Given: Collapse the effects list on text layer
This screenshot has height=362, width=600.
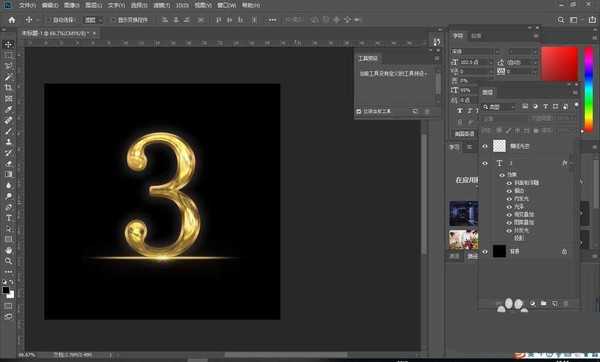Looking at the screenshot, I should click(x=572, y=163).
